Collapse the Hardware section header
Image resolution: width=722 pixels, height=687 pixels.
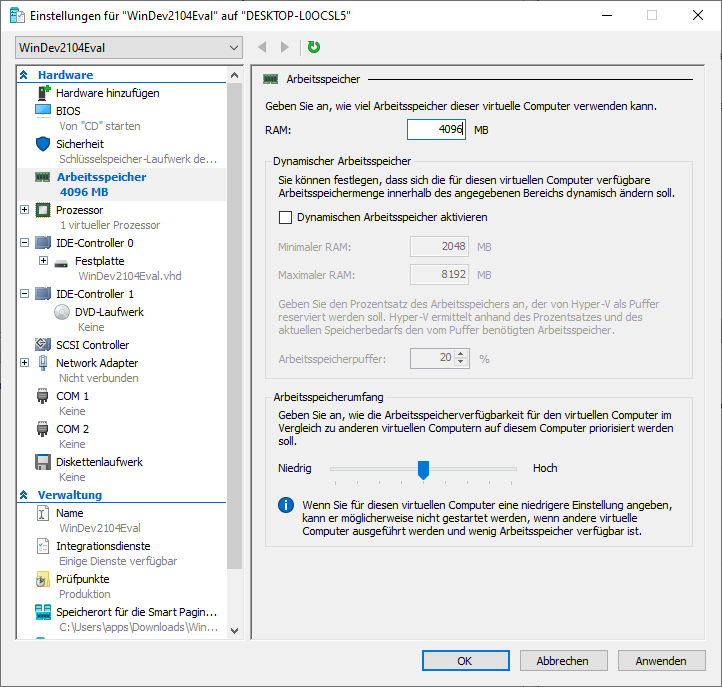pyautogui.click(x=24, y=75)
